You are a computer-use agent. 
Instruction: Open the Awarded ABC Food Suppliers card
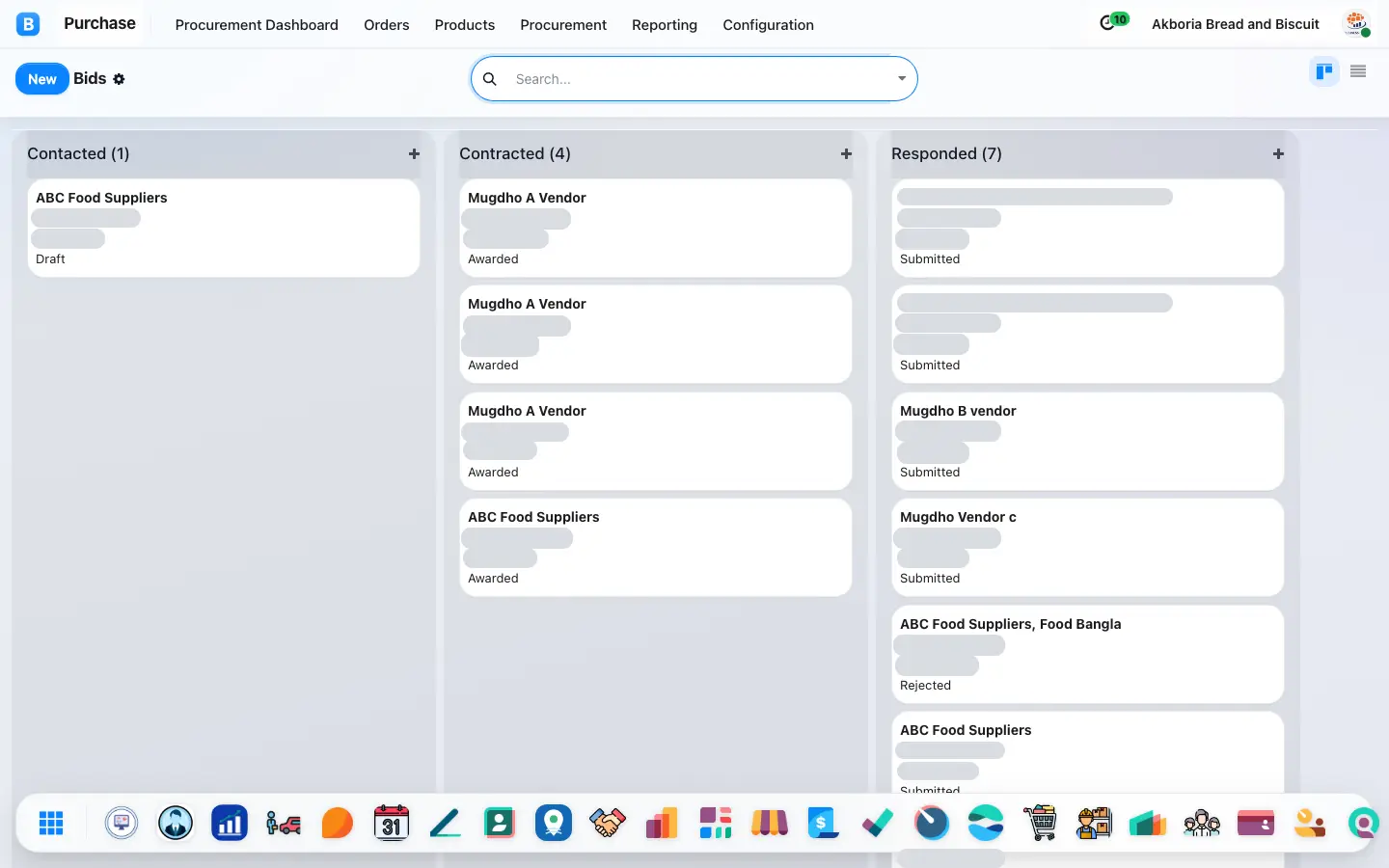(x=656, y=548)
